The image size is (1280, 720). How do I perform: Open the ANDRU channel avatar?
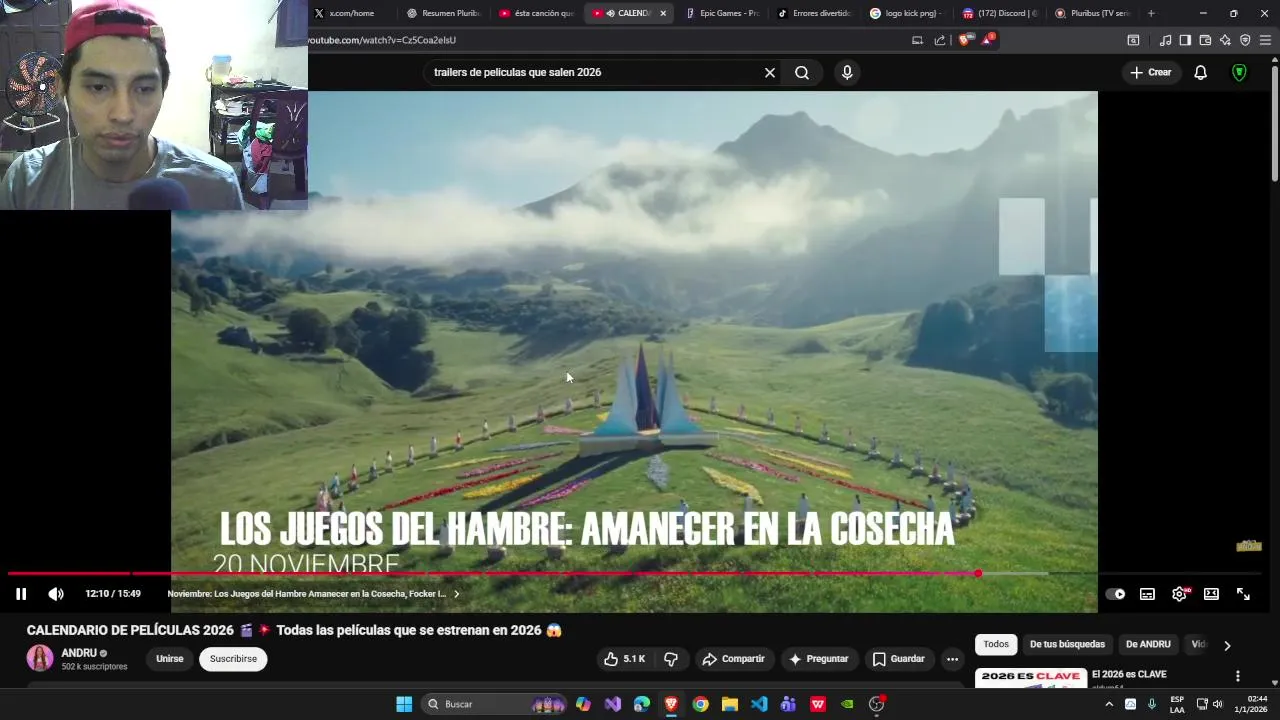tap(40, 658)
